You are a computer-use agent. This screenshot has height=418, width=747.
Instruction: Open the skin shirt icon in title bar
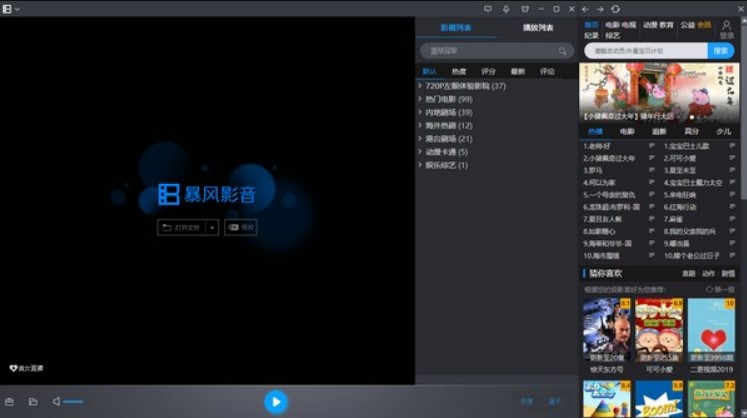point(525,9)
